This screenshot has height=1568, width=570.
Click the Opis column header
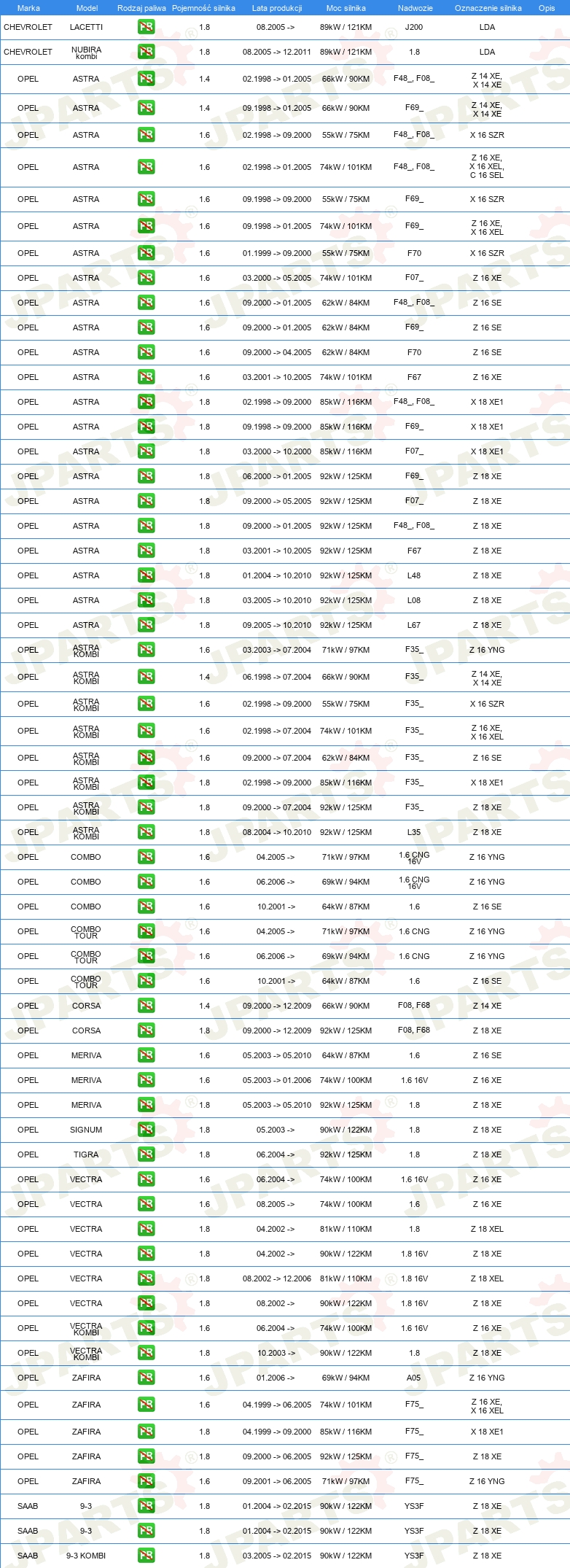[x=547, y=8]
